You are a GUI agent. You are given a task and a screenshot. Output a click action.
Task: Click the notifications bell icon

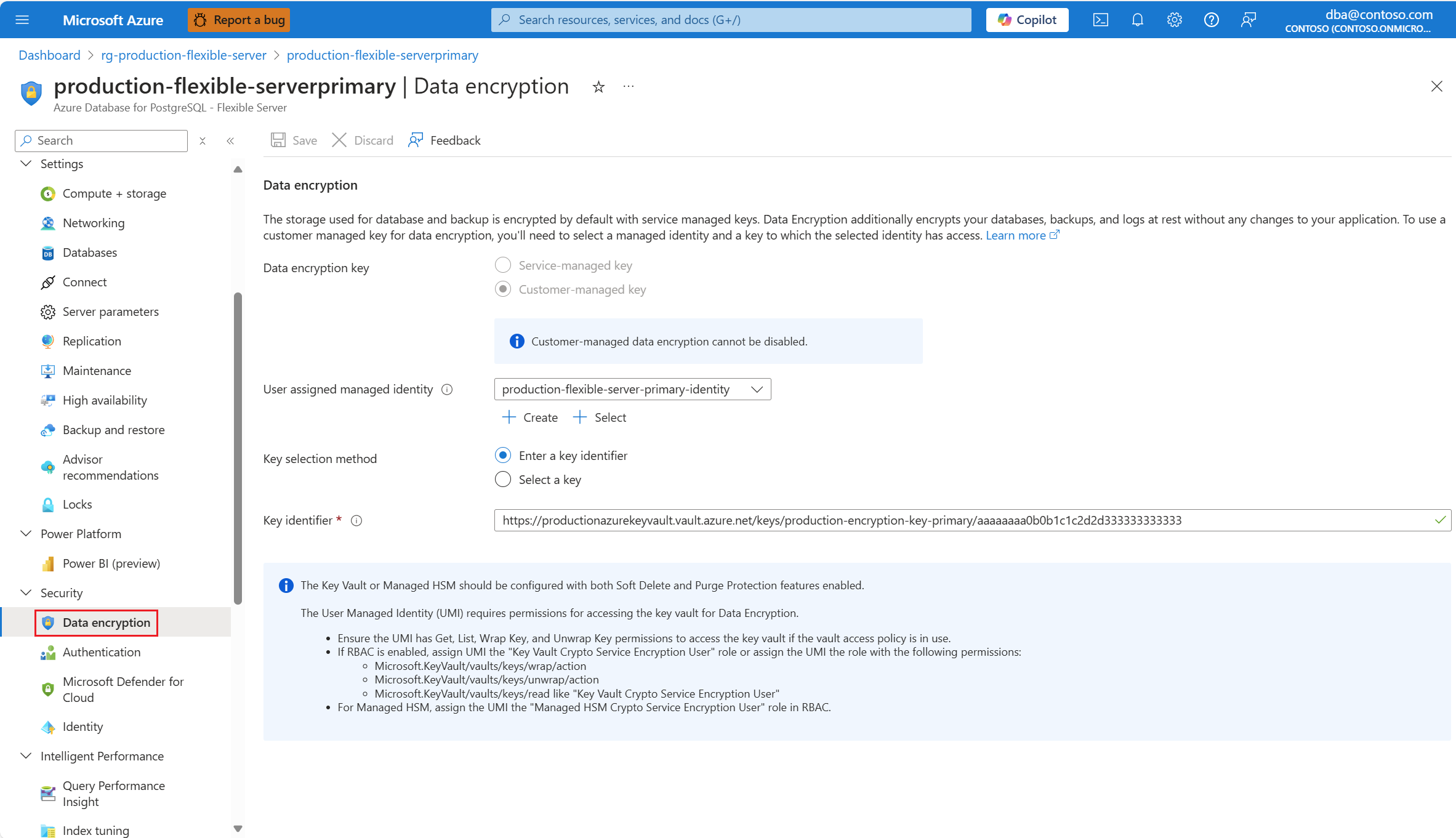1137,20
